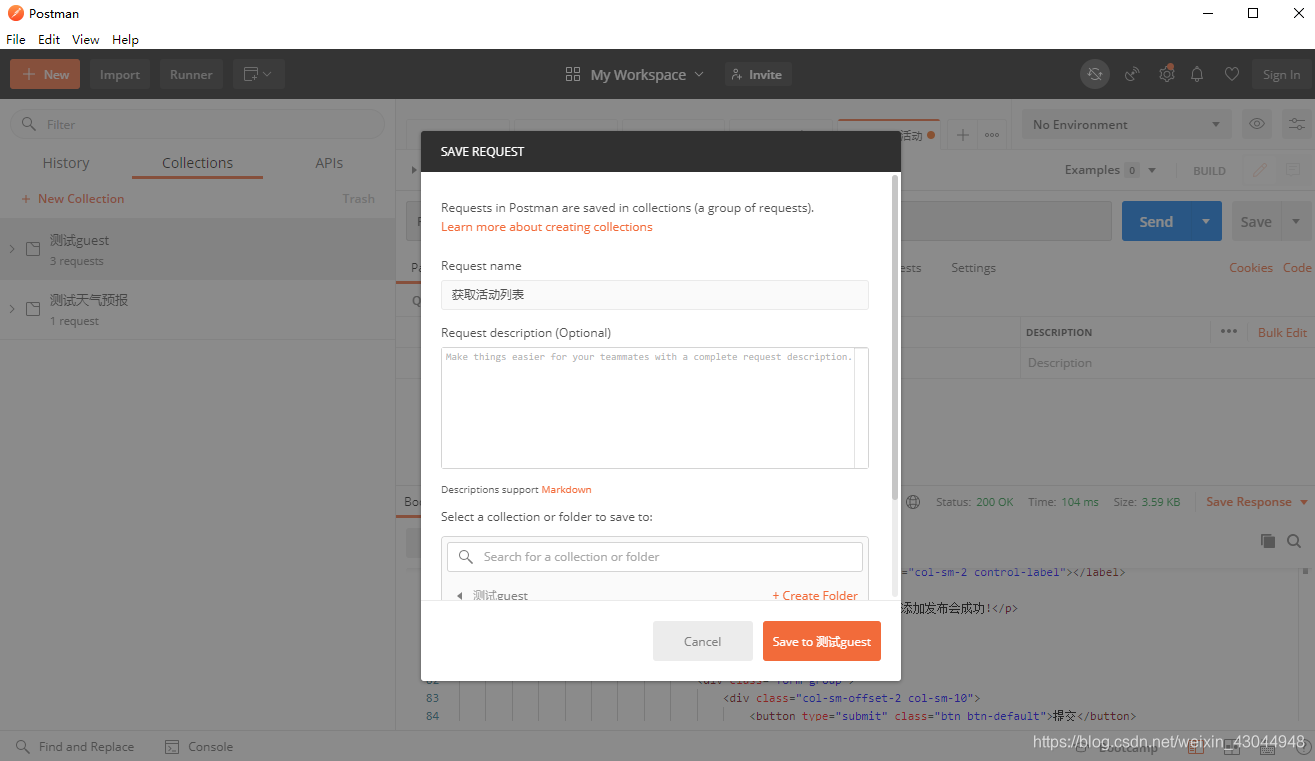Open Learn more about creating collections link

tap(546, 227)
